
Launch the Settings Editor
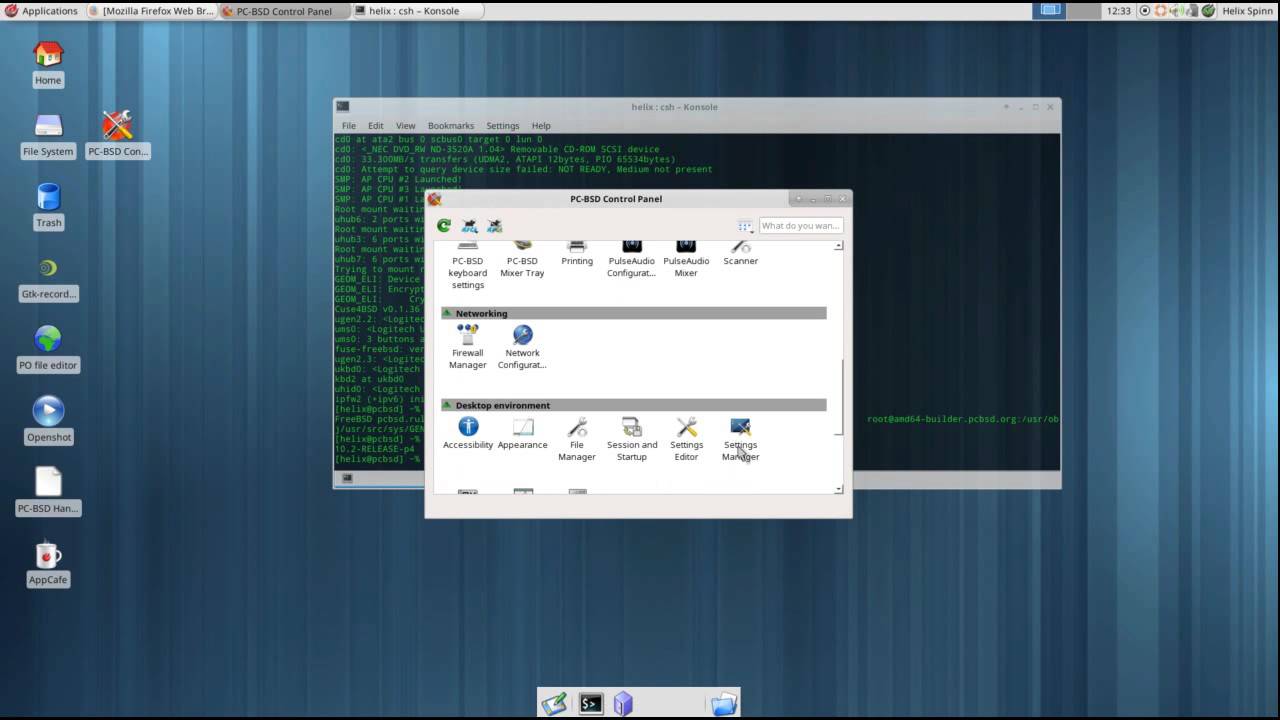[x=686, y=440]
